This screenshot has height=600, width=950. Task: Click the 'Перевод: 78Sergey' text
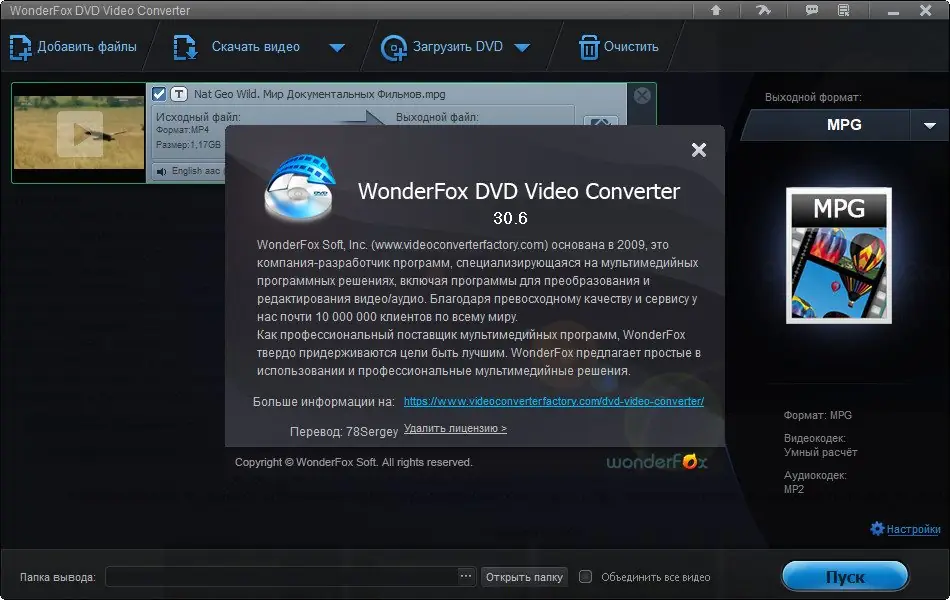coord(344,432)
